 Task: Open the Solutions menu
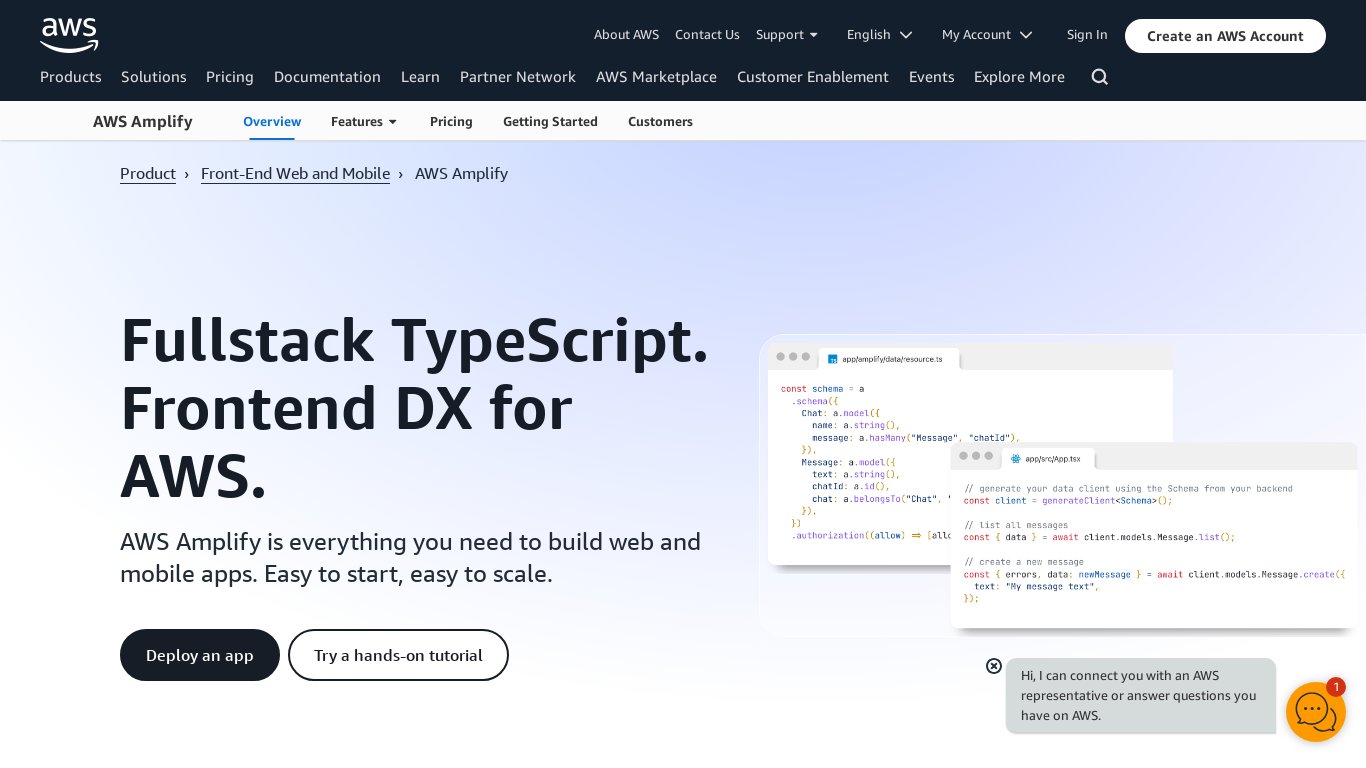[154, 77]
